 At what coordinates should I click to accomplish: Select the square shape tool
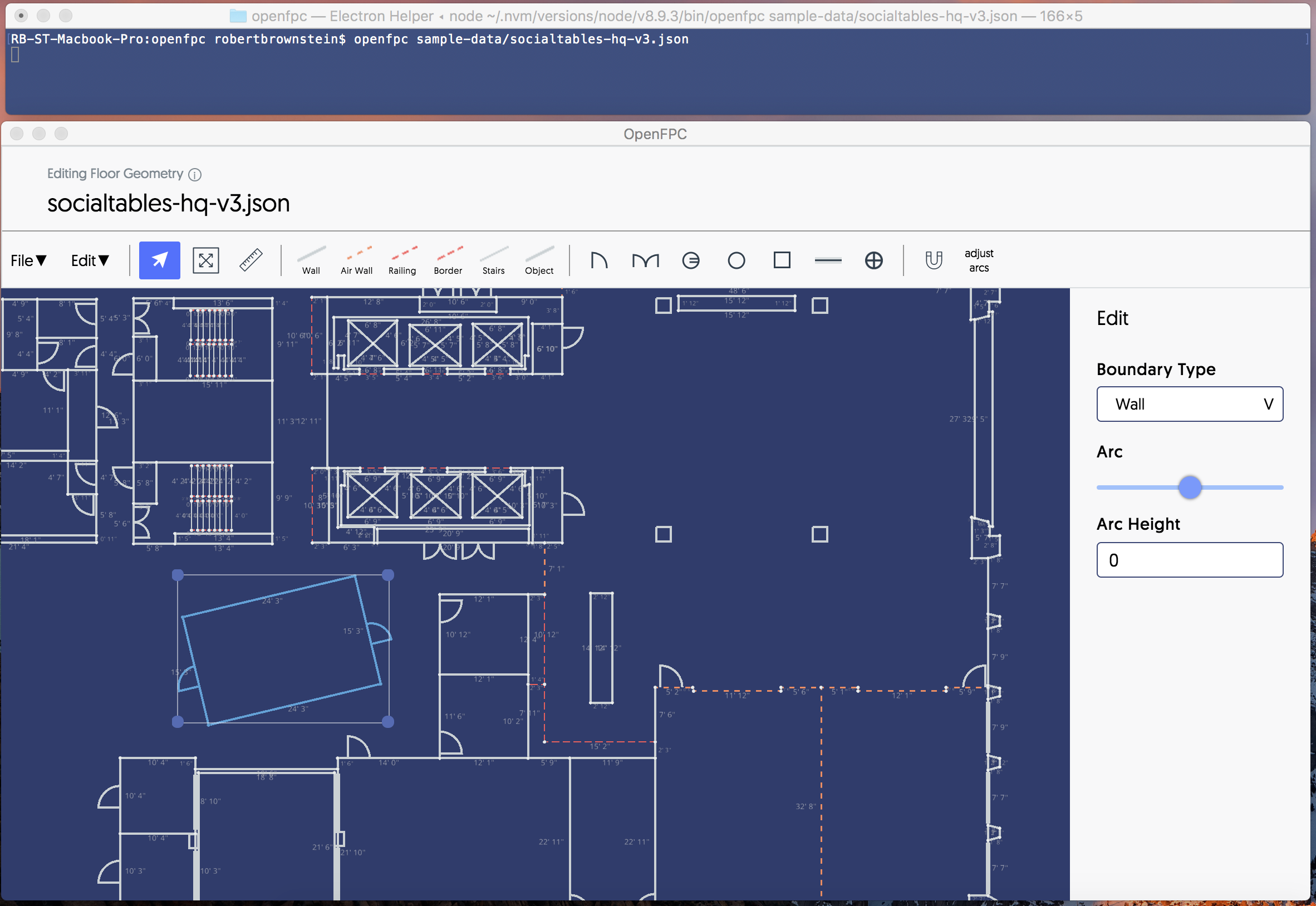782,260
